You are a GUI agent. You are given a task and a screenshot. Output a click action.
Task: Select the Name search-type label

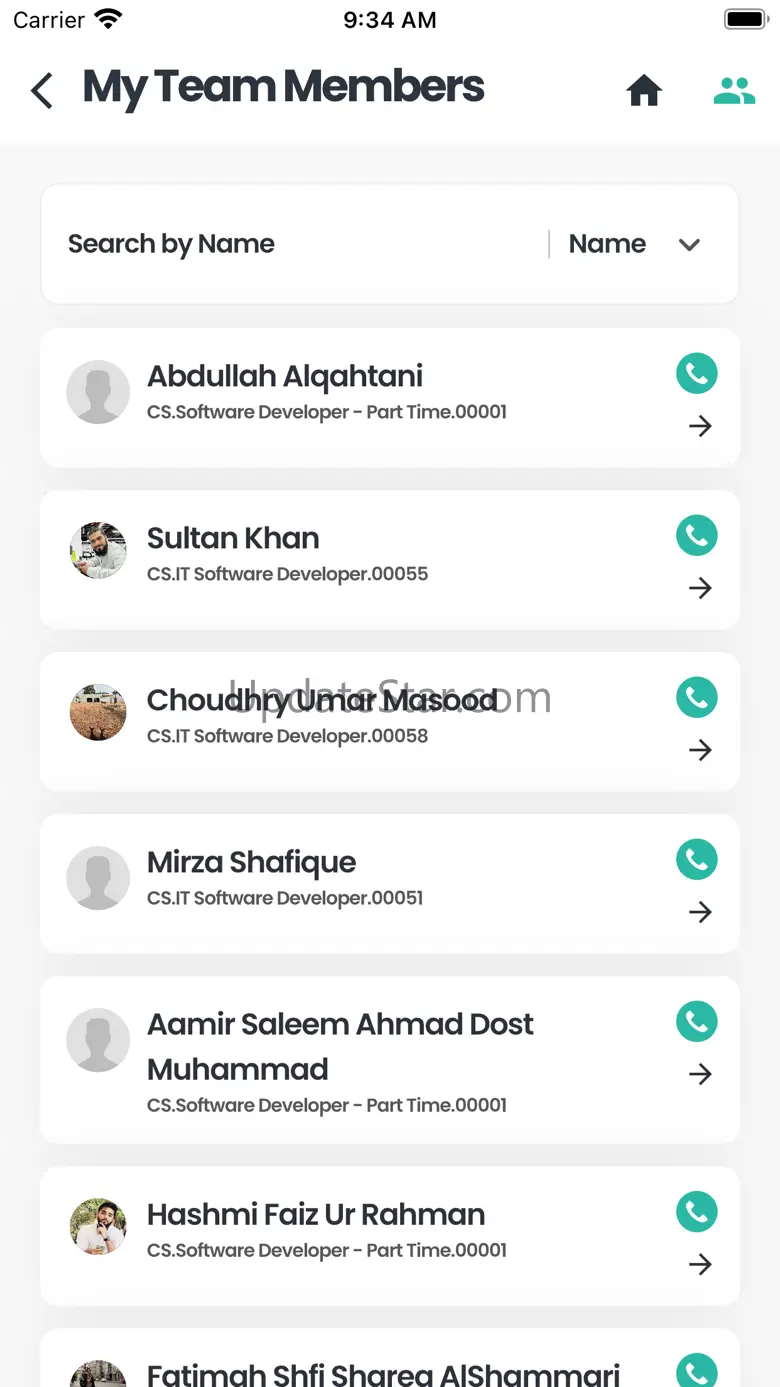pyautogui.click(x=607, y=244)
